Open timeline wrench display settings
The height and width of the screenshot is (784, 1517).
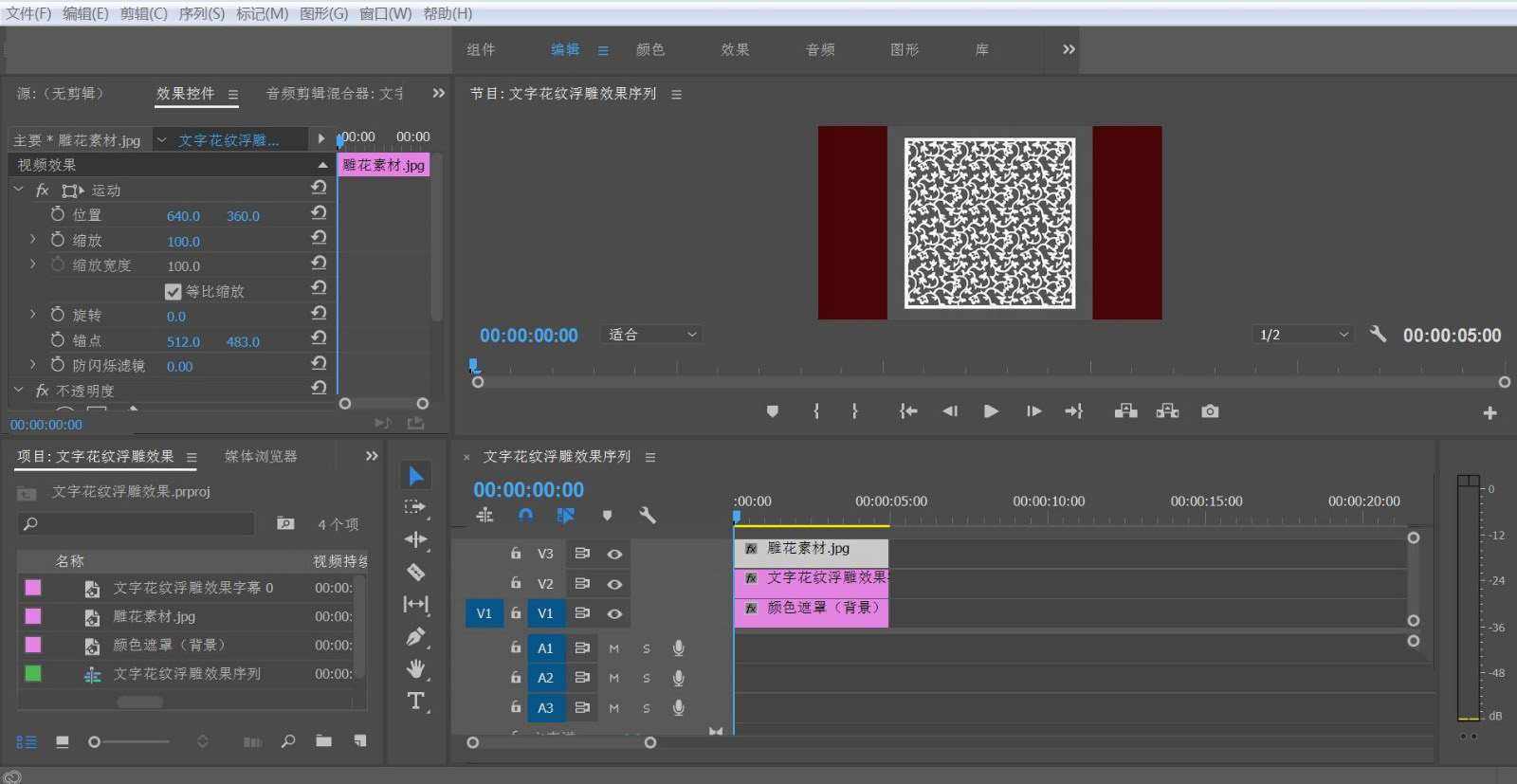tap(648, 516)
